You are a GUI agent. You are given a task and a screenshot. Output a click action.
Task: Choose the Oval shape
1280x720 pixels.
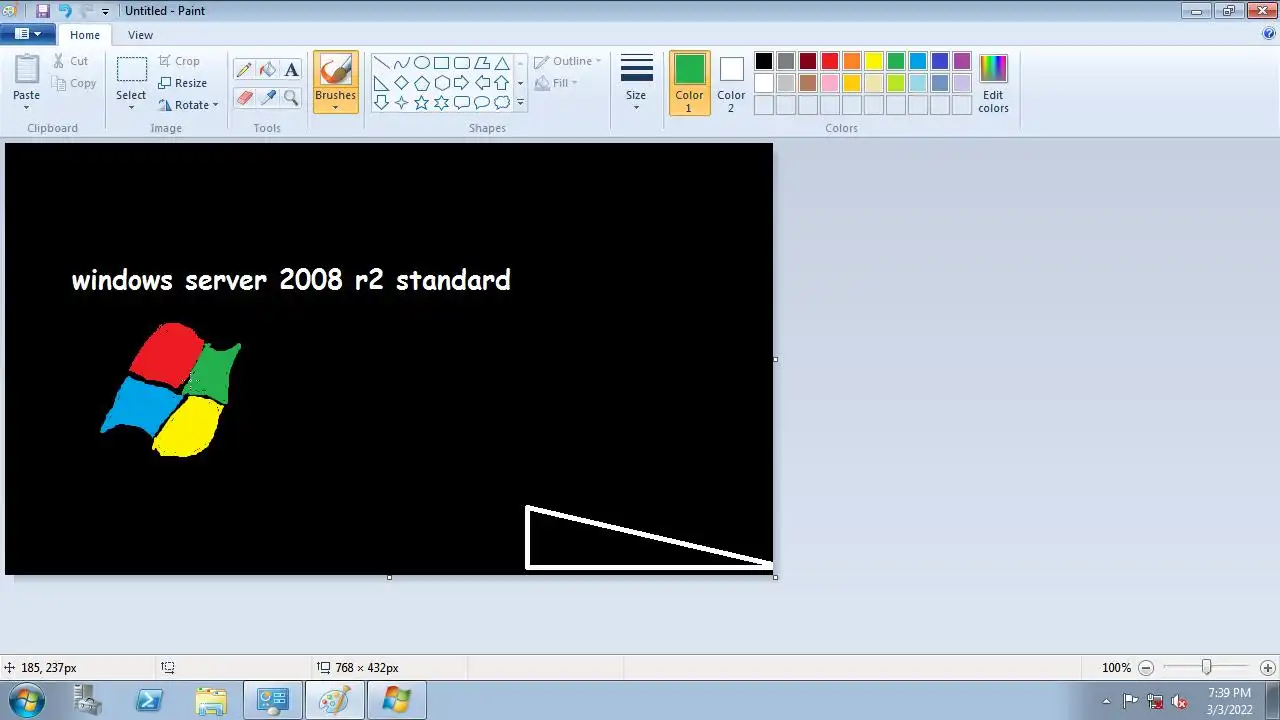(421, 62)
